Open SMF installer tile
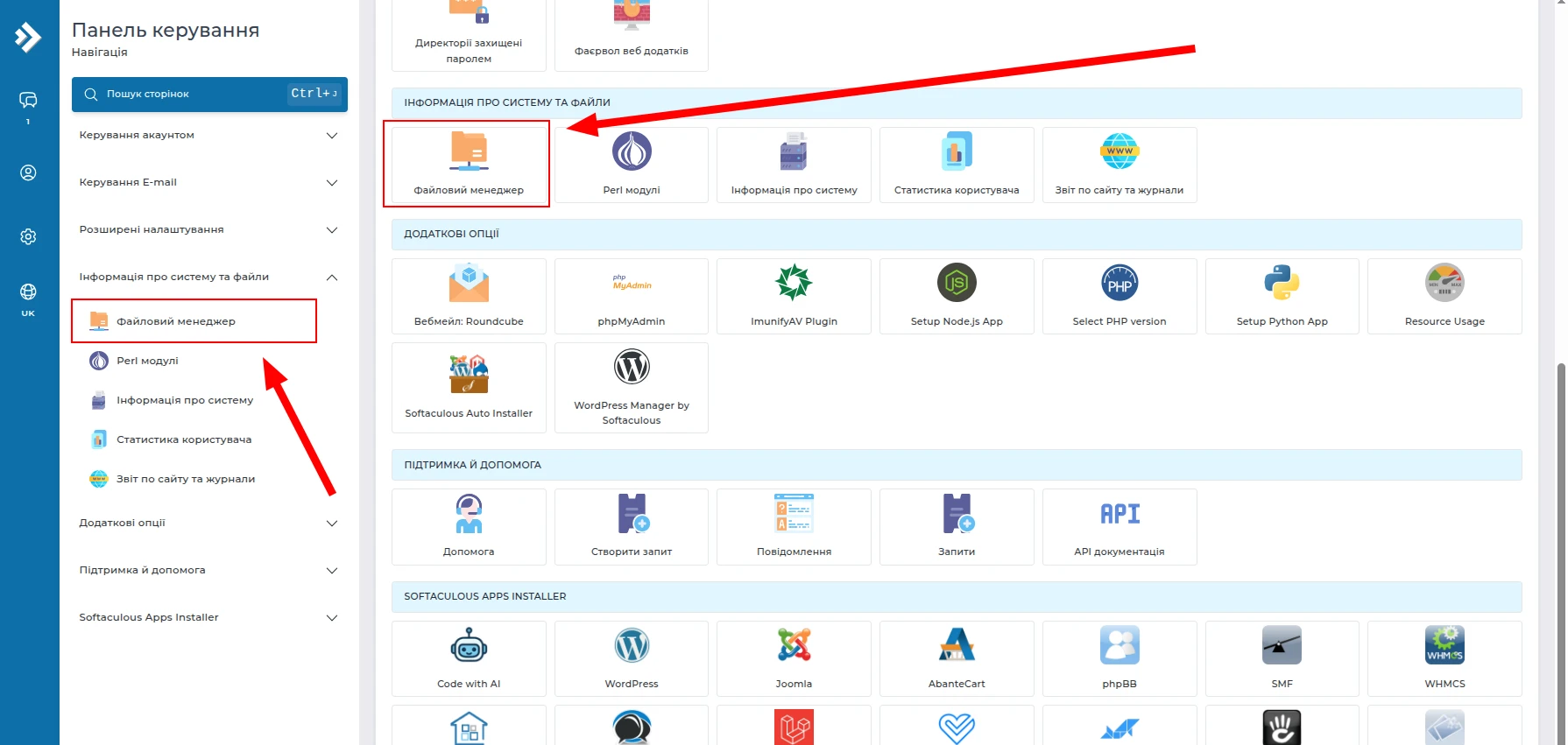The image size is (1568, 745). coord(1282,658)
